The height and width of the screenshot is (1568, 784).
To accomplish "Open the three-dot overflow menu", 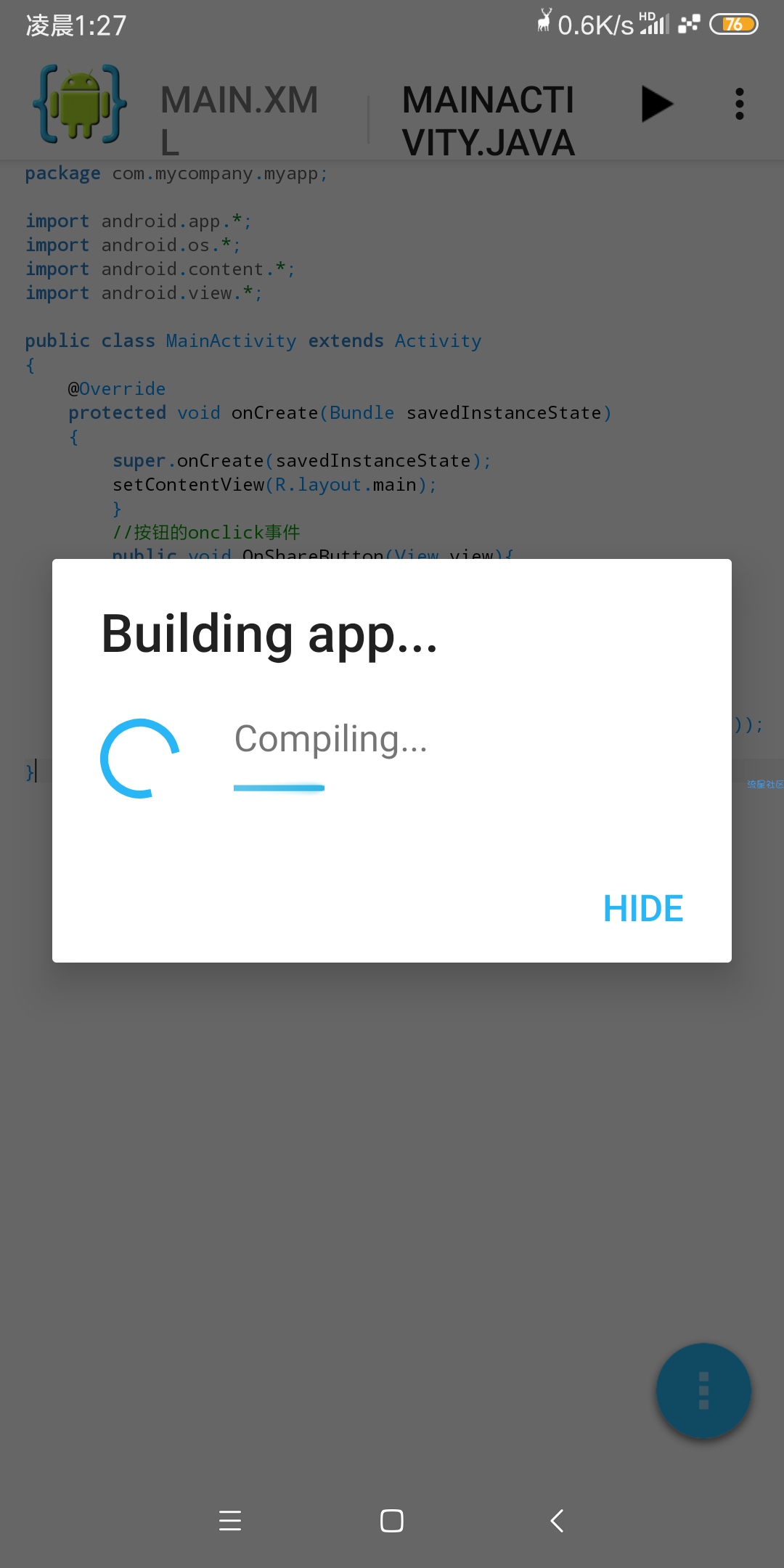I will click(740, 104).
